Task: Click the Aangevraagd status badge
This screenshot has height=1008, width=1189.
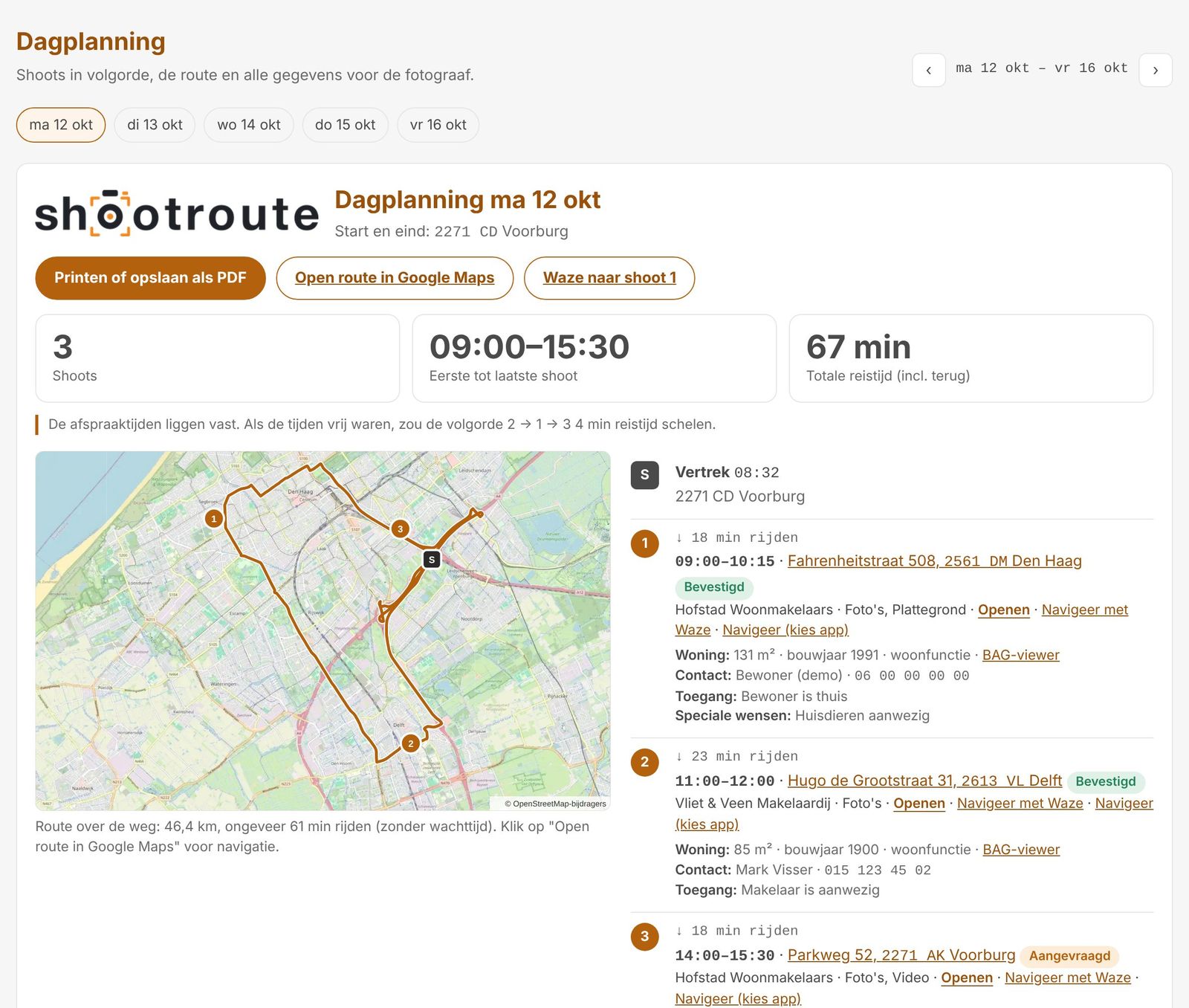Action: [1069, 956]
